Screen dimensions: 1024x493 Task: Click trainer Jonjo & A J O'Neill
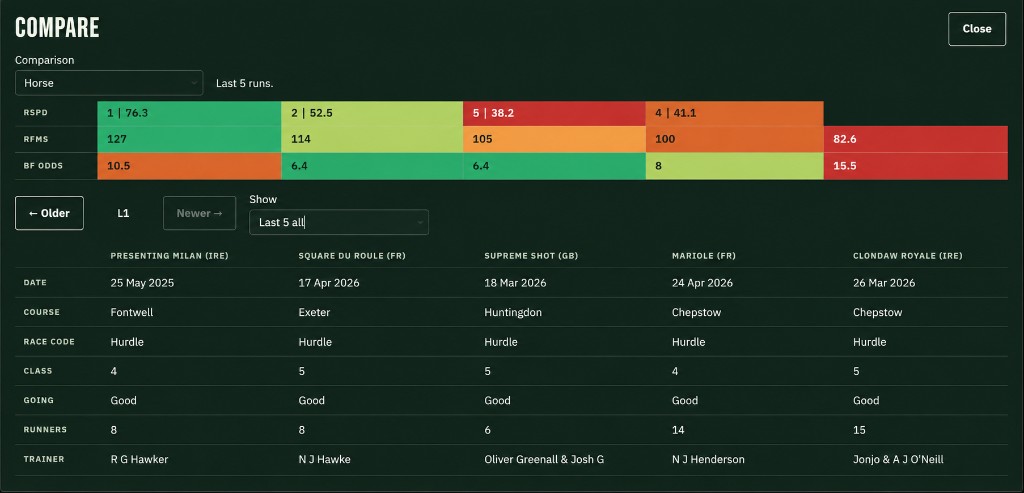(x=898, y=459)
